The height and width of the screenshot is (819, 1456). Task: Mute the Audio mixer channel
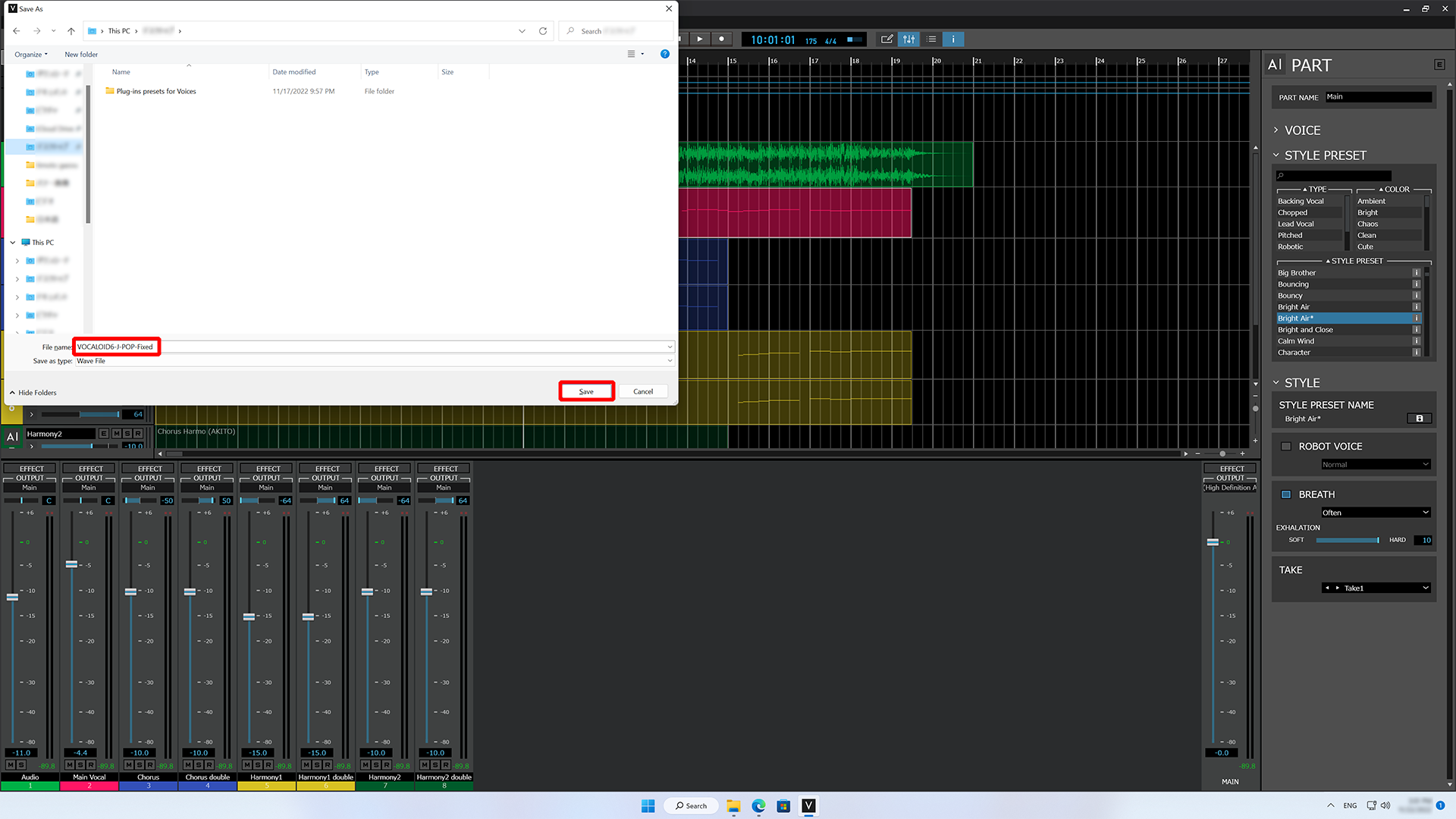11,765
